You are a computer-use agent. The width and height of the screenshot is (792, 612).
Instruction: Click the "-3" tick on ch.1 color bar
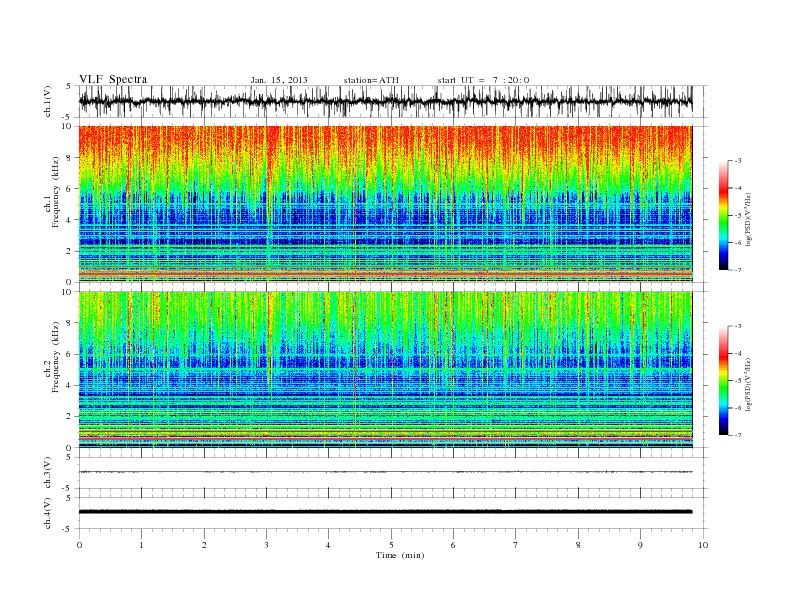coord(738,161)
